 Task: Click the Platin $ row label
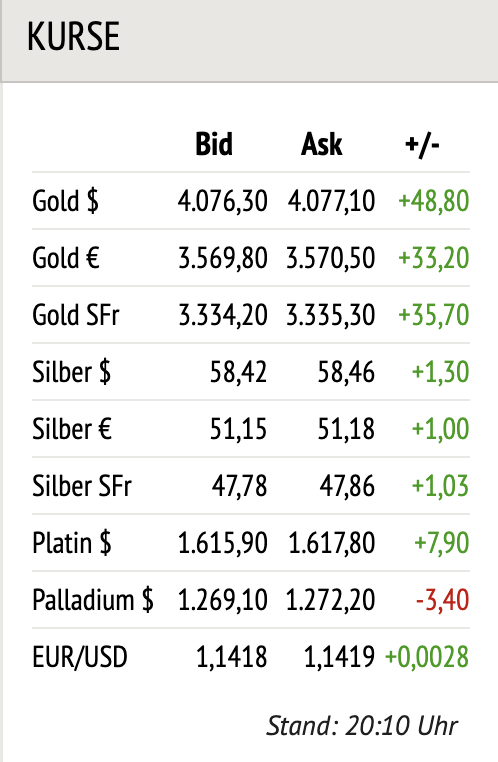coord(71,542)
